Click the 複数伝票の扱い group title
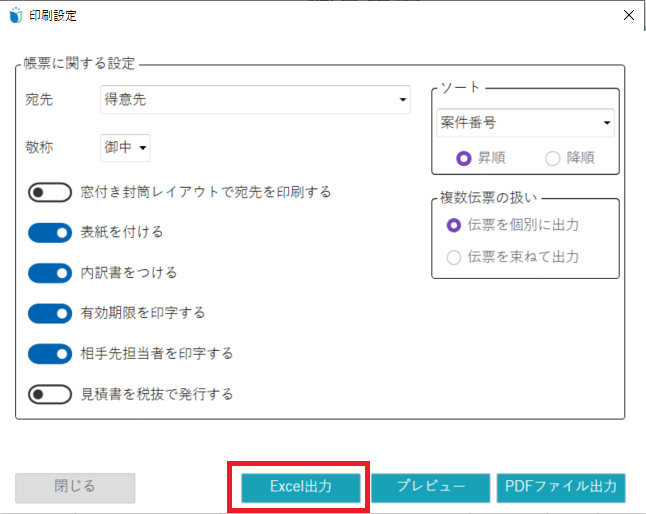This screenshot has height=514, width=646. point(489,198)
